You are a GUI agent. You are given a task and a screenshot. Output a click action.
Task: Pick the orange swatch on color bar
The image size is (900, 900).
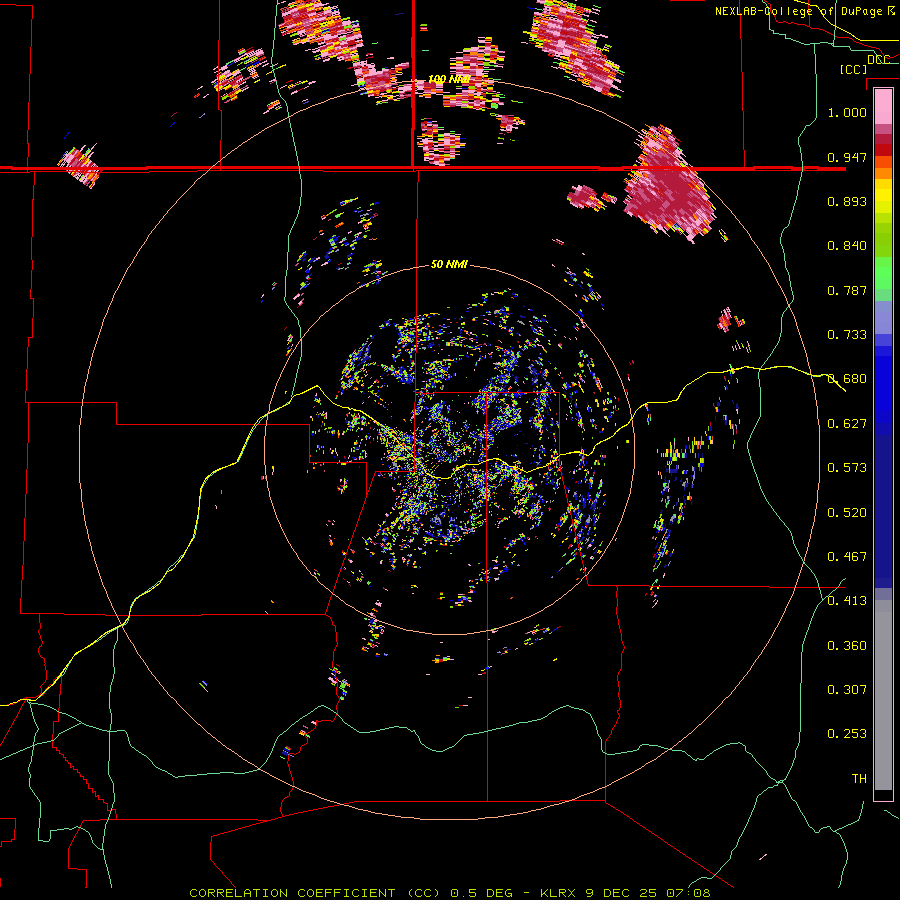pos(883,173)
